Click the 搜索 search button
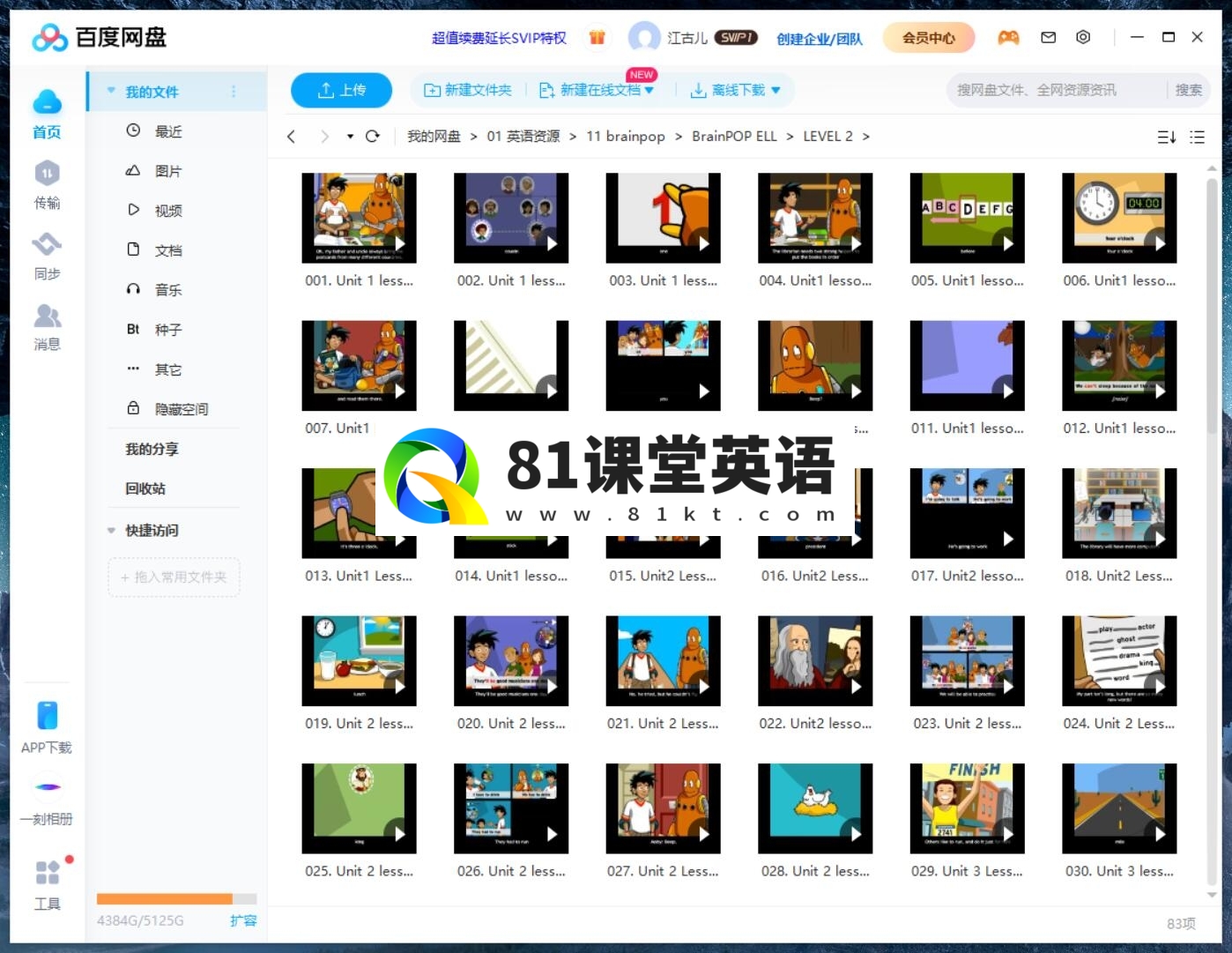The image size is (1232, 953). click(x=1188, y=90)
